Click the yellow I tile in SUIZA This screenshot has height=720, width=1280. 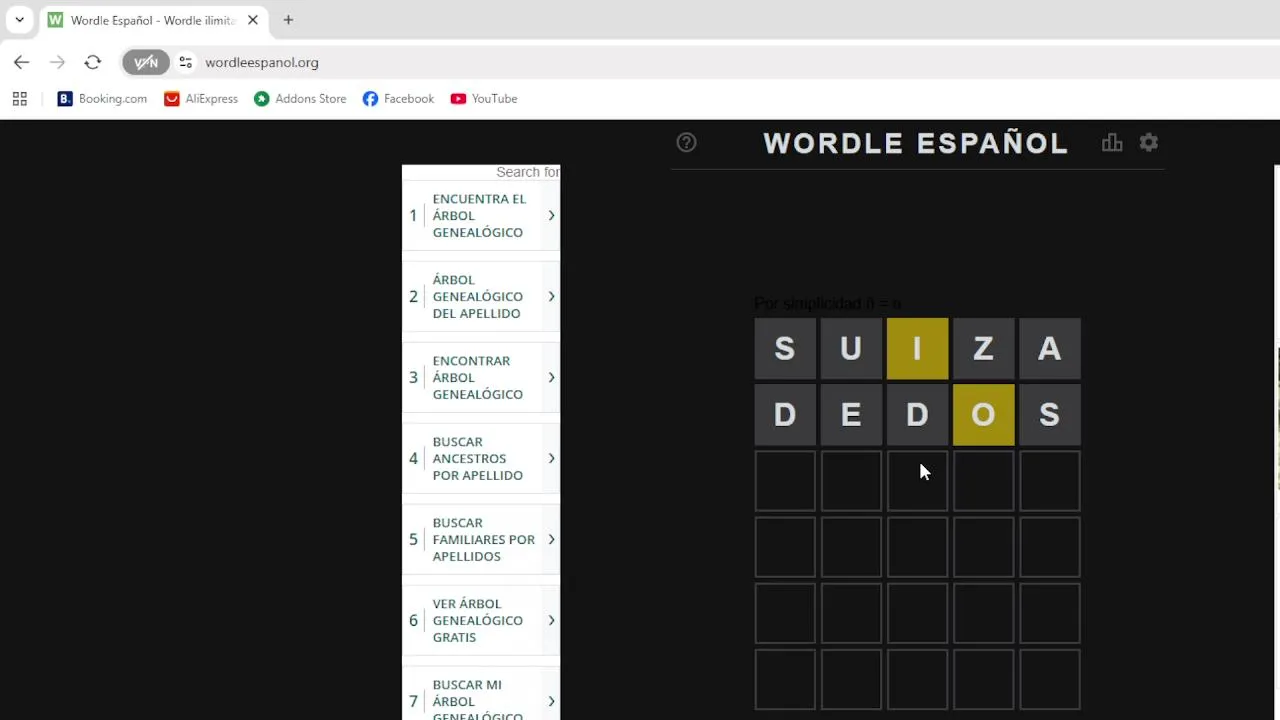click(x=917, y=349)
